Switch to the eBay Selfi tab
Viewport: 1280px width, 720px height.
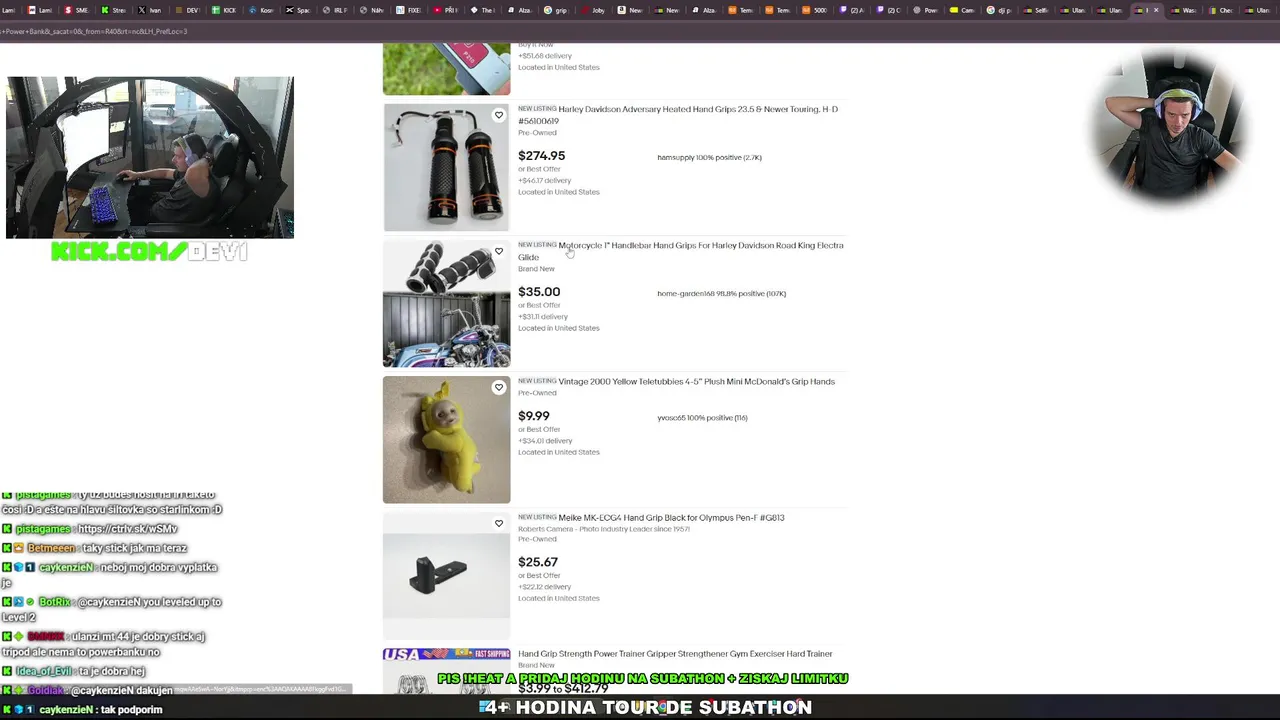tap(1037, 10)
